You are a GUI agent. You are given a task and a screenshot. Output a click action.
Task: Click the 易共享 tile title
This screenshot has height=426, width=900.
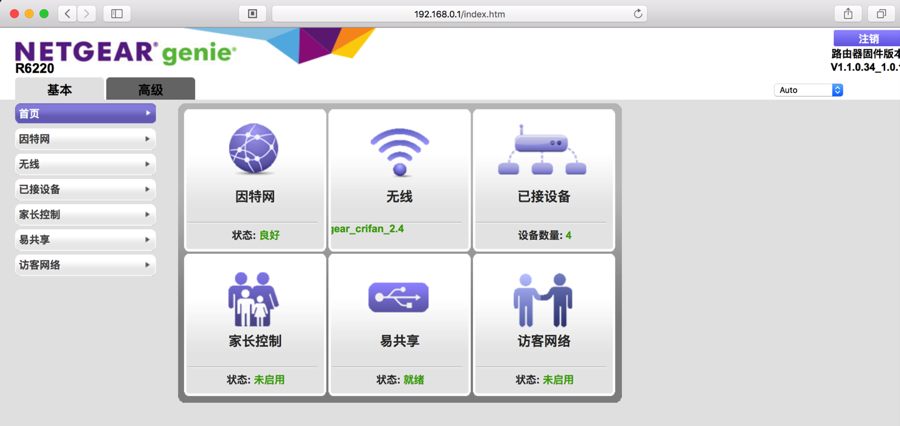(399, 342)
